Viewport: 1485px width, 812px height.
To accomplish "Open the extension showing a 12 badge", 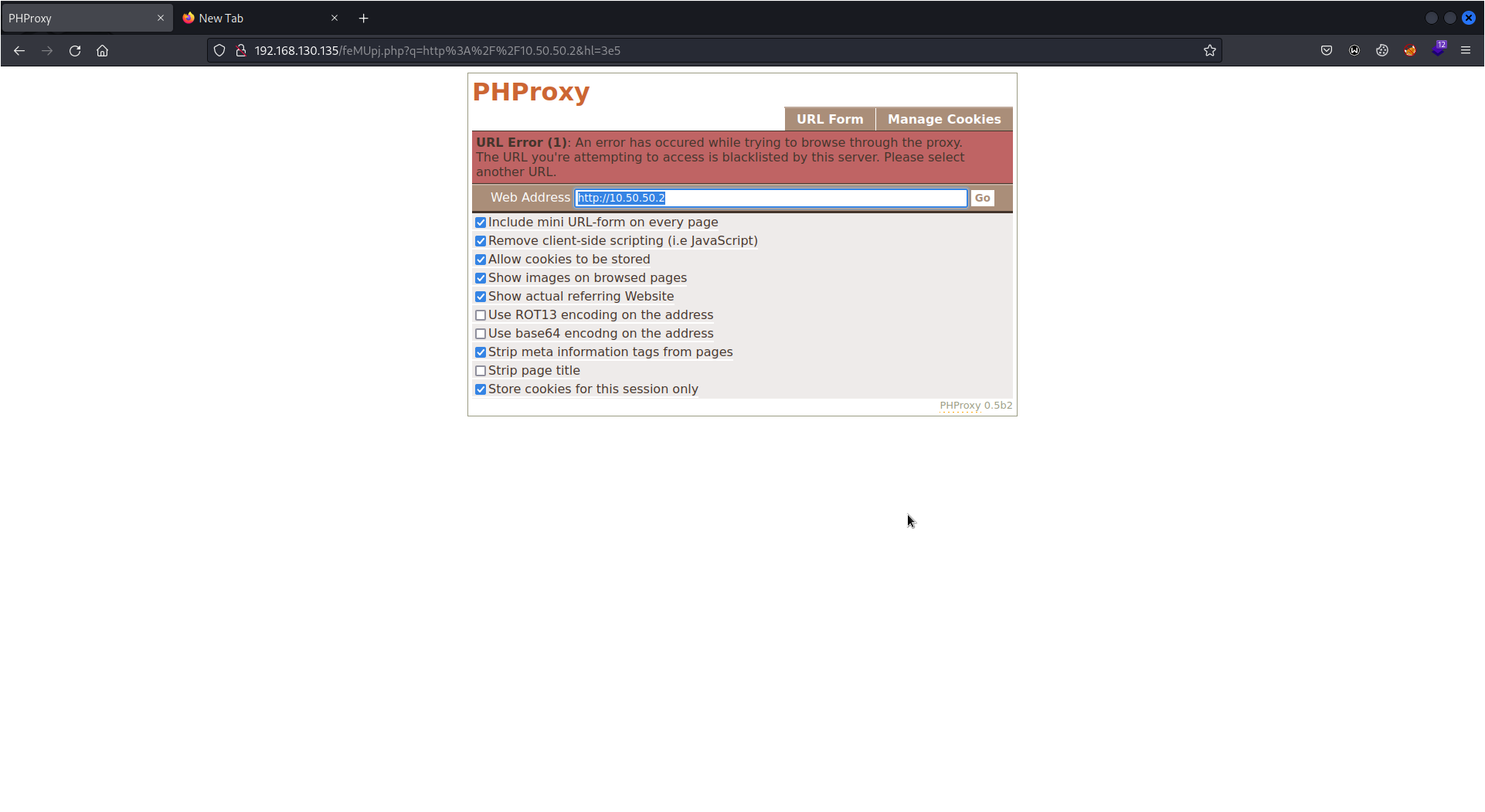I will coord(1439,51).
